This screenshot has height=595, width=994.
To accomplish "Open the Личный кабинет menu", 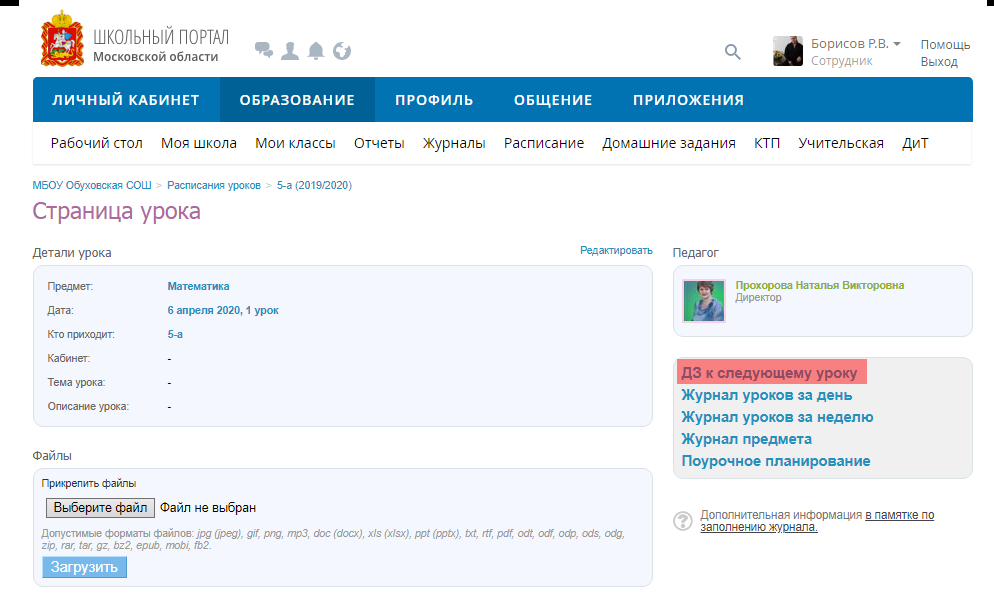I will point(126,100).
